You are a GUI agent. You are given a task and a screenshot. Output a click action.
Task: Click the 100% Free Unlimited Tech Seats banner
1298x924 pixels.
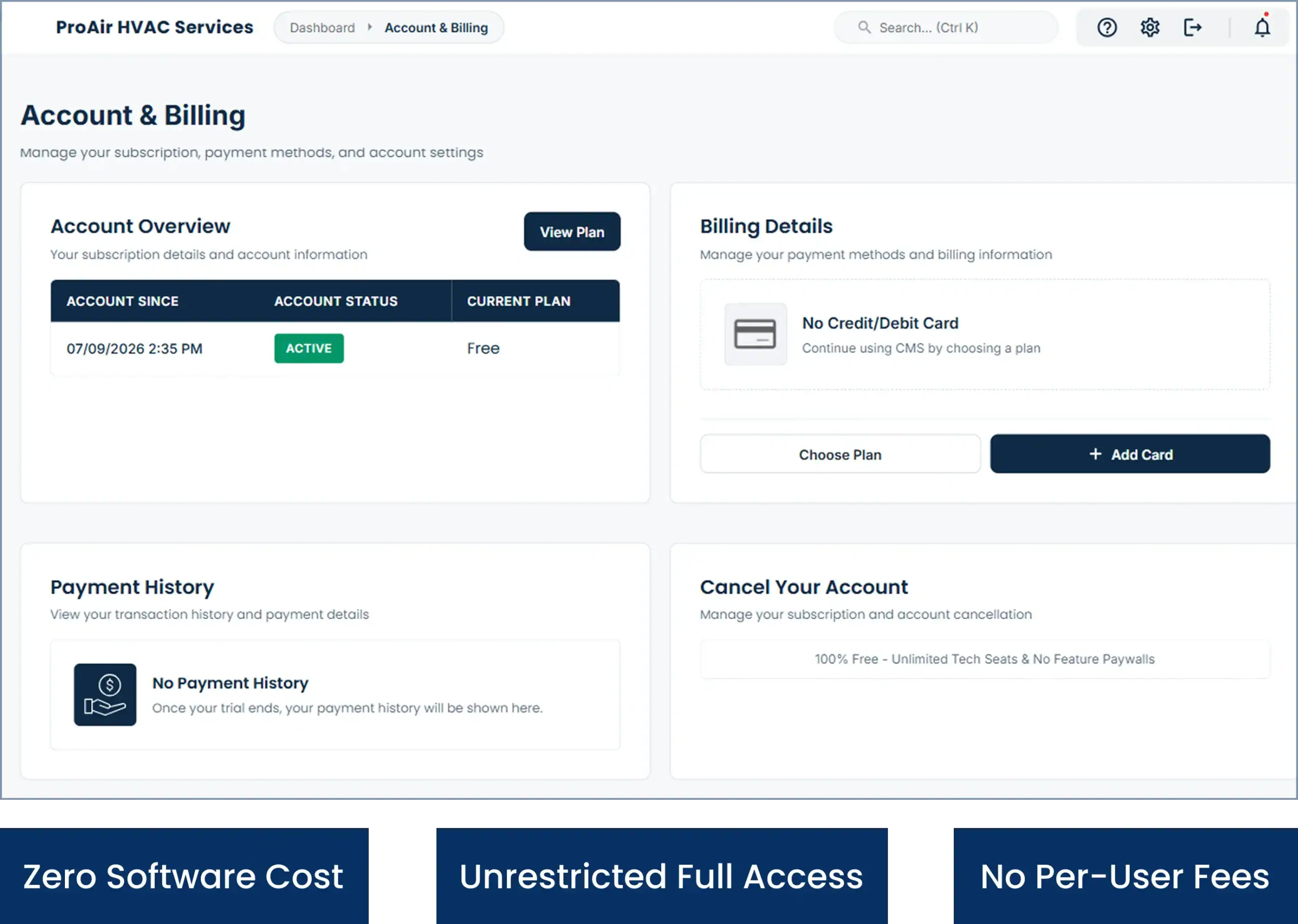point(985,659)
